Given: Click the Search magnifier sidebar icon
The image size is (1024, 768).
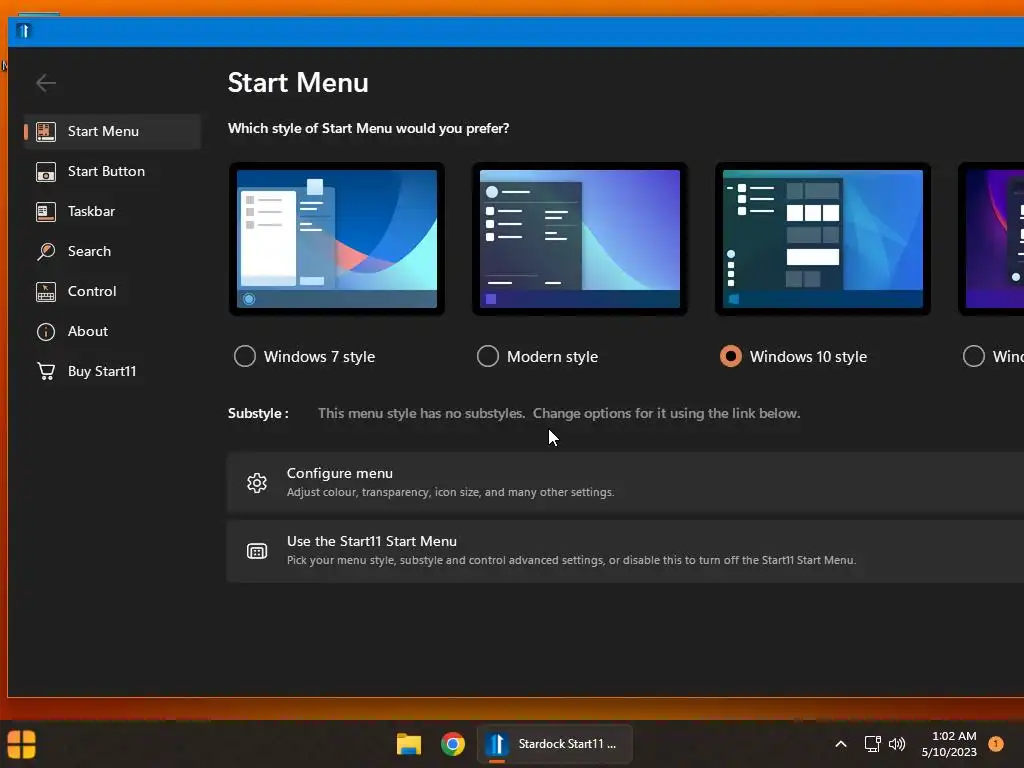Looking at the screenshot, I should click(46, 251).
